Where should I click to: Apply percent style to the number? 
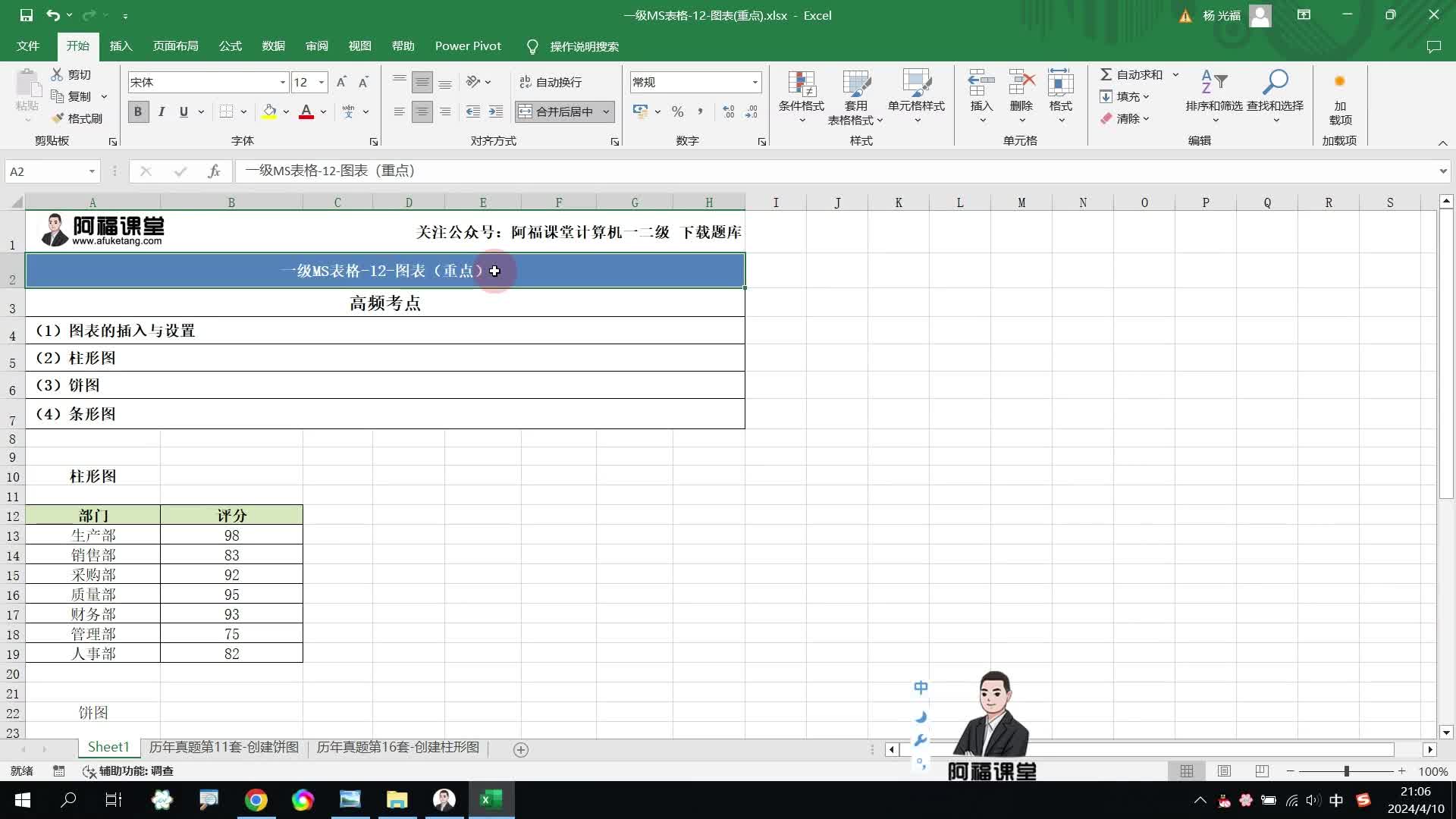coord(677,111)
